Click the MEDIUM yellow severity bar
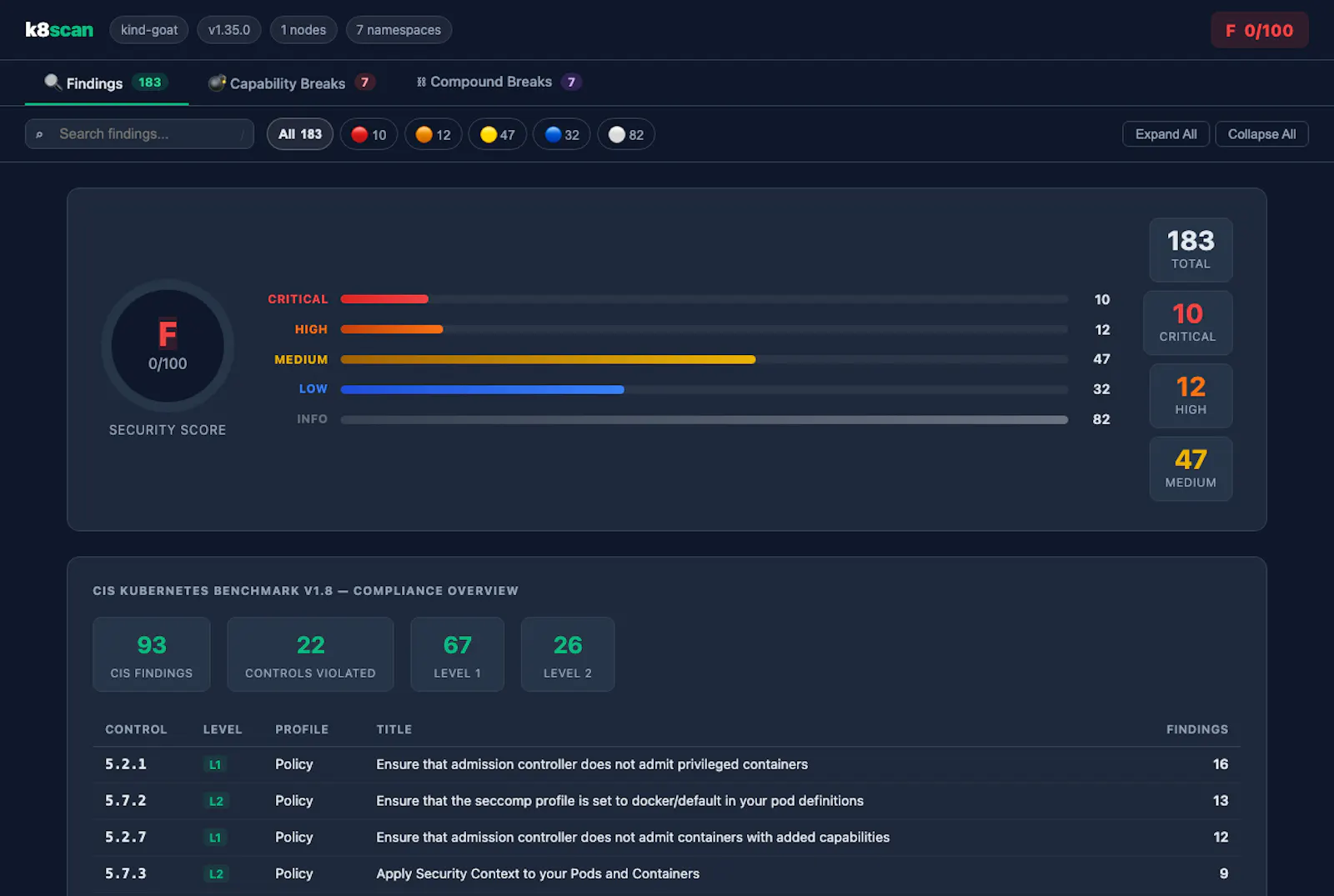Image resolution: width=1334 pixels, height=896 pixels. (x=548, y=359)
